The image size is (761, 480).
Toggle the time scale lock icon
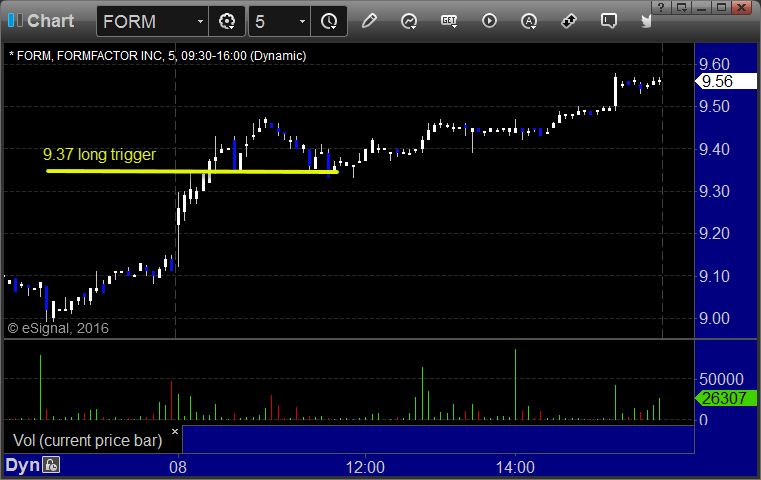[x=51, y=465]
